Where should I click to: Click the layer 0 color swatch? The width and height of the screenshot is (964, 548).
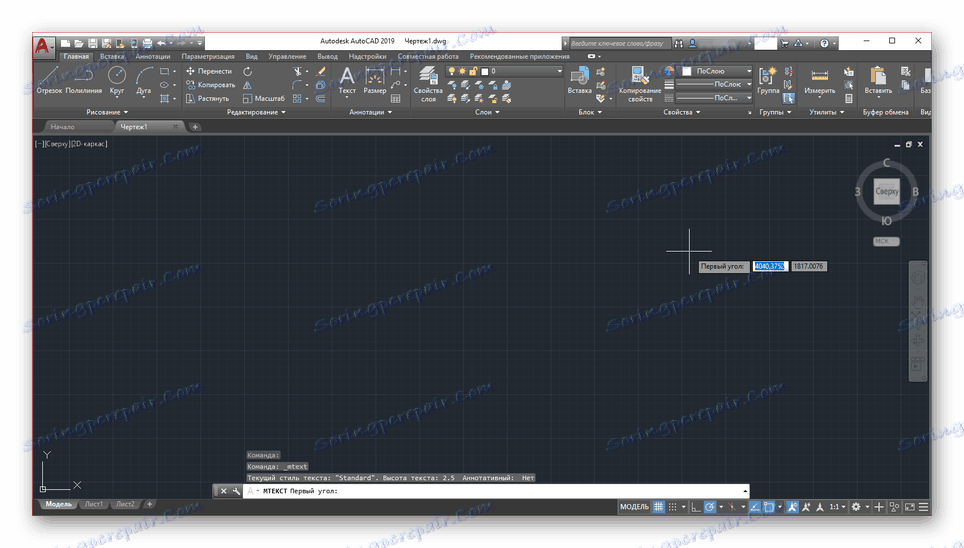point(484,71)
